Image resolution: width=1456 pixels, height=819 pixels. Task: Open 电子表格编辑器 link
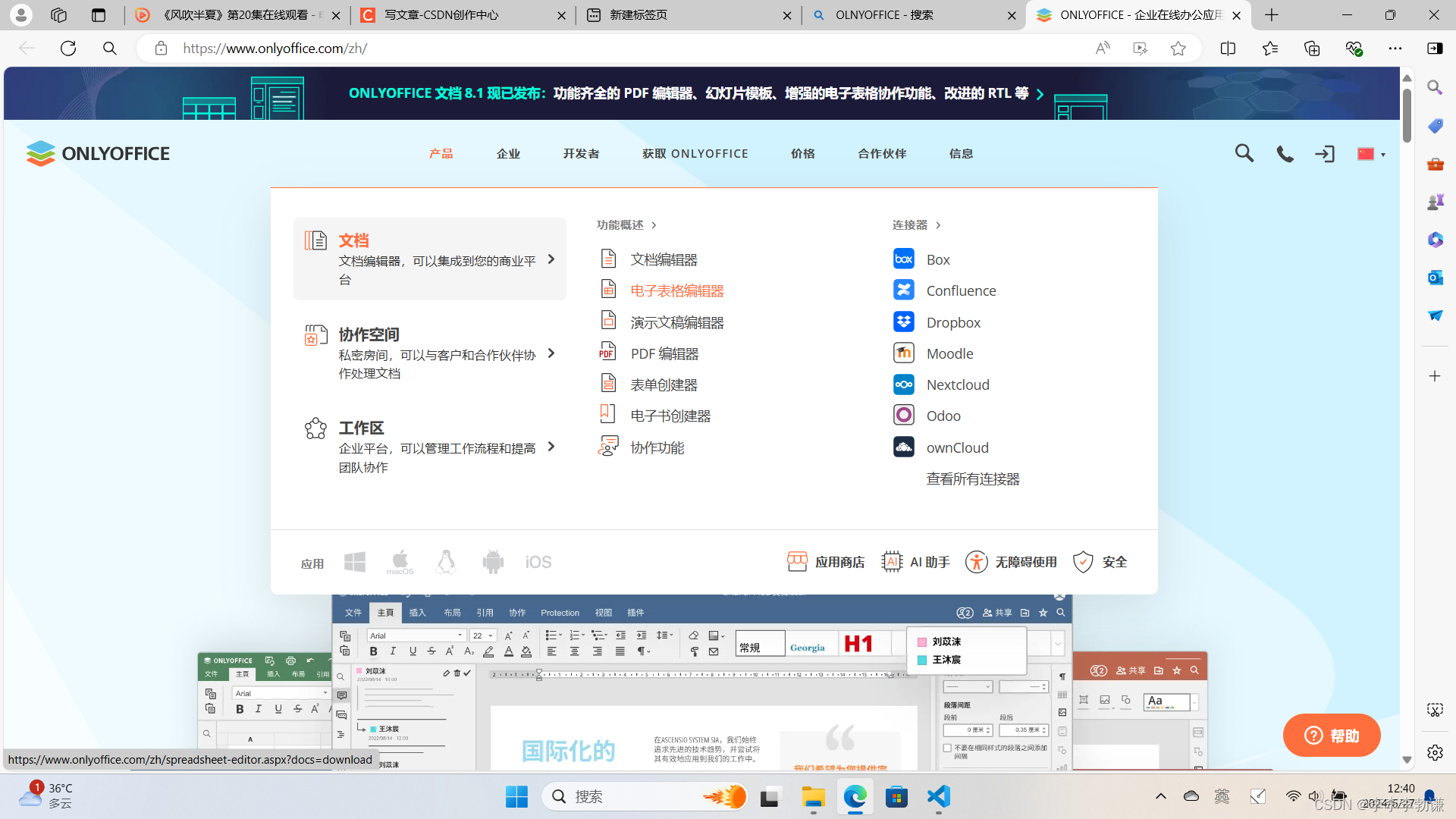(x=677, y=290)
